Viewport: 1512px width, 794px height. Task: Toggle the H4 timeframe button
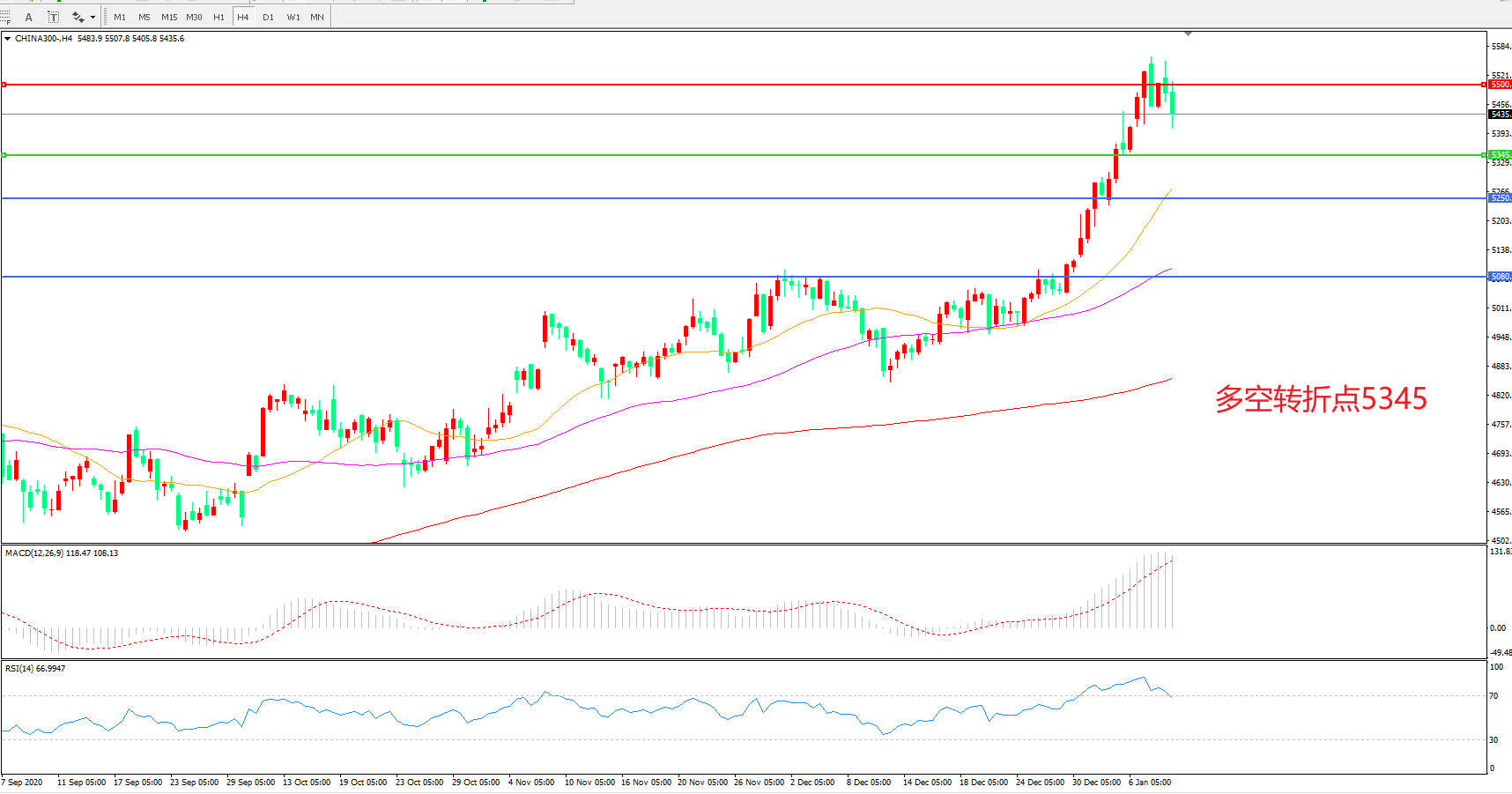pos(243,17)
